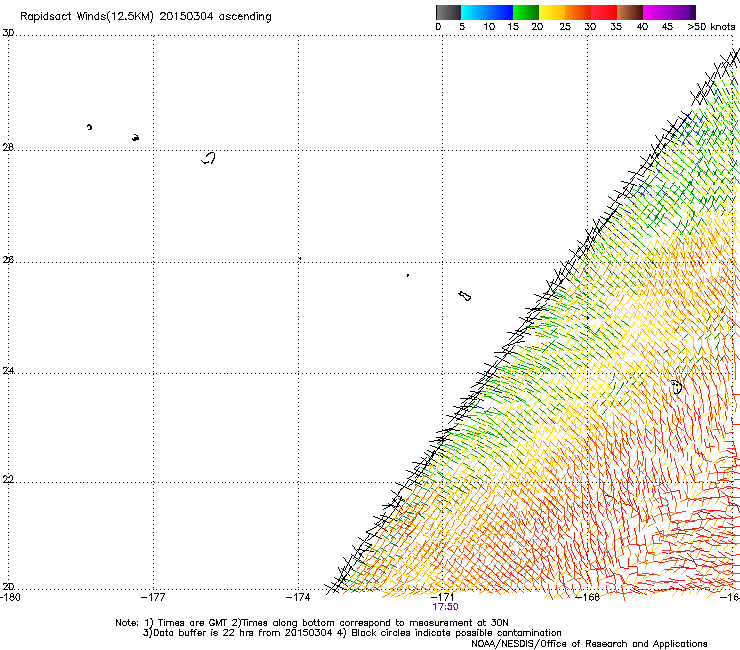The image size is (740, 650).
Task: Select the orange 25-30 knots legend segment
Action: [578, 12]
